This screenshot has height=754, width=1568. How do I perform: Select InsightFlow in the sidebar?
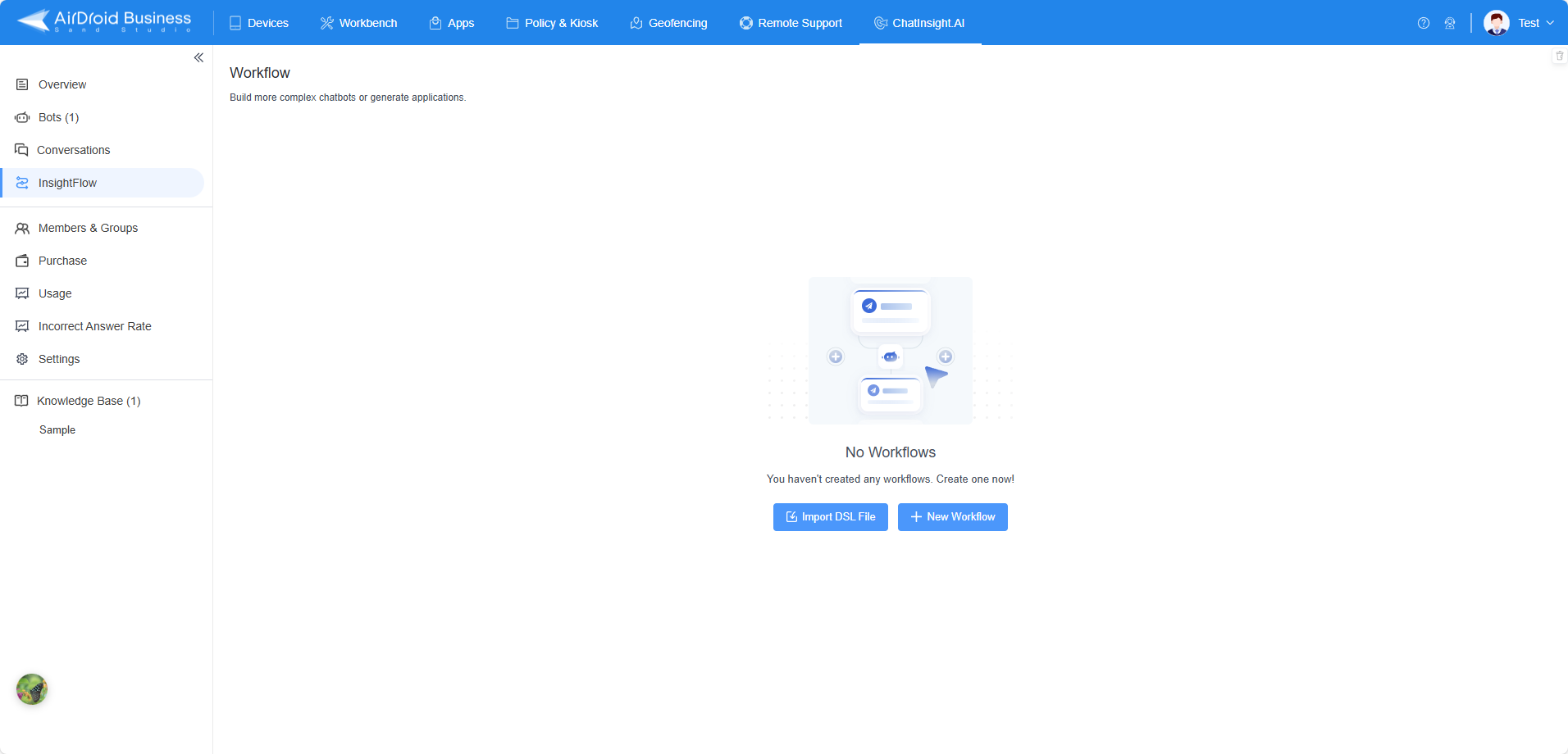click(x=103, y=183)
